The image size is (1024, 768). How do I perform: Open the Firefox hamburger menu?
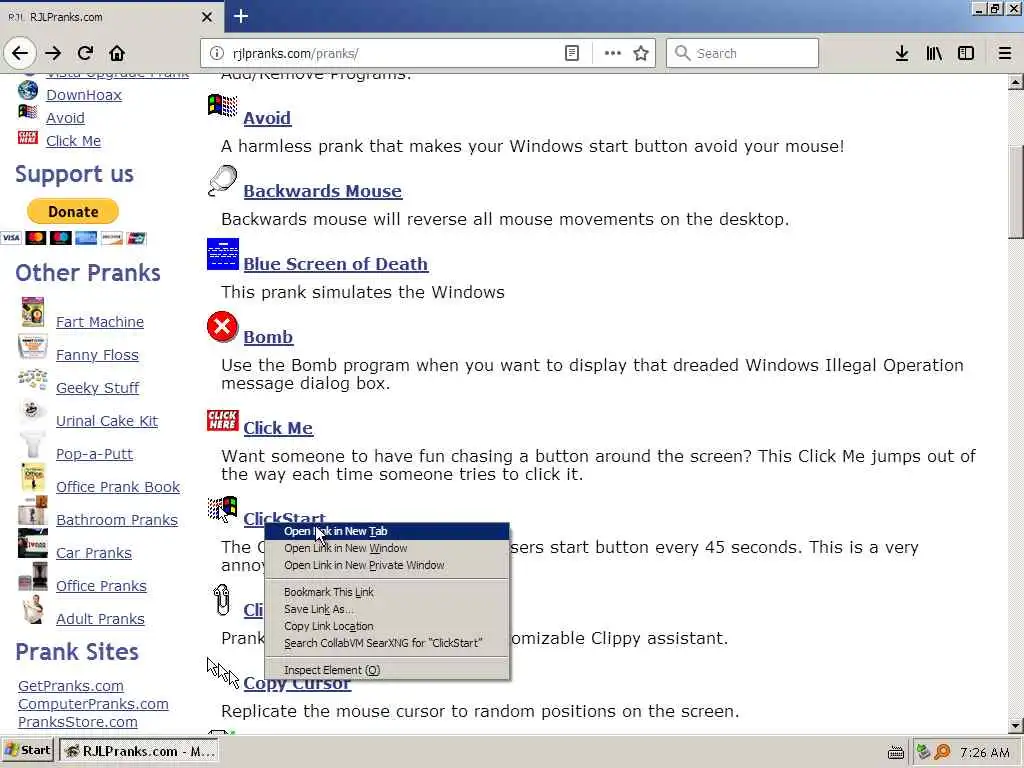pos(1005,53)
